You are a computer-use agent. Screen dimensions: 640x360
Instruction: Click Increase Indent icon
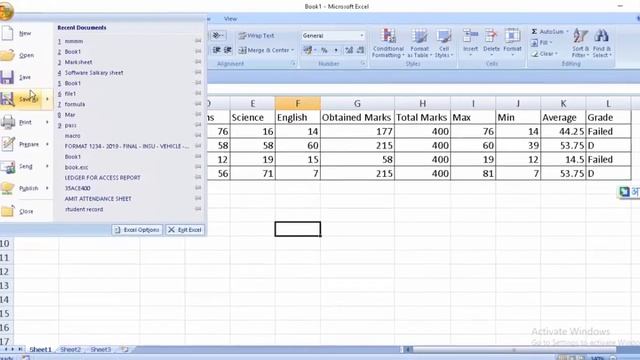228,50
